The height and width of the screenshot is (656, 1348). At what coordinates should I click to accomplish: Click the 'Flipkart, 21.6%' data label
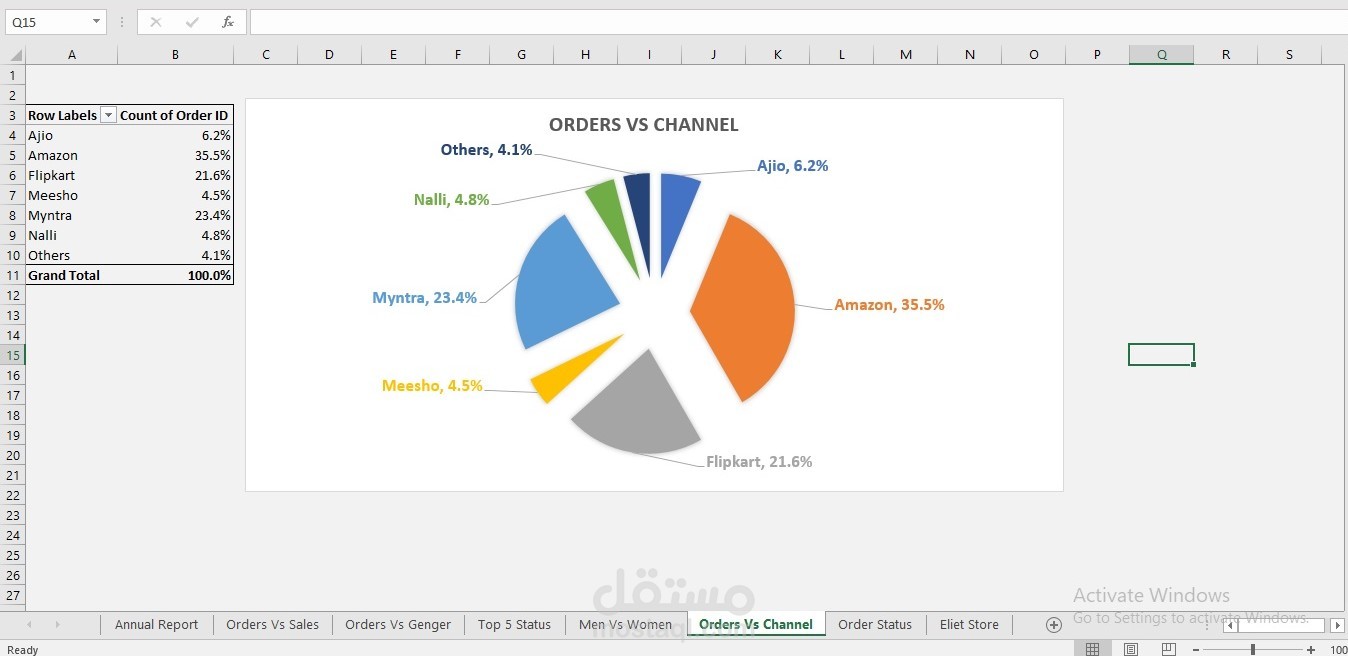pyautogui.click(x=759, y=462)
